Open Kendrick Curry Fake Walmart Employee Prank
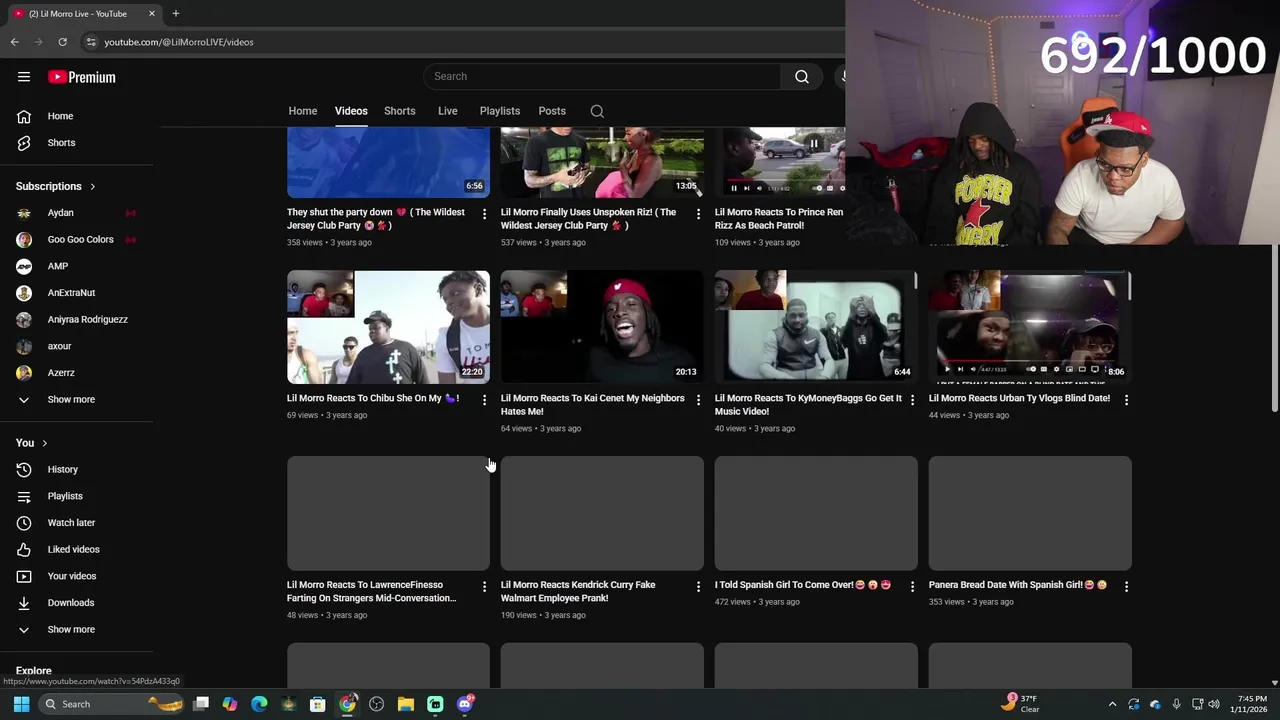This screenshot has height=720, width=1280. (x=578, y=592)
